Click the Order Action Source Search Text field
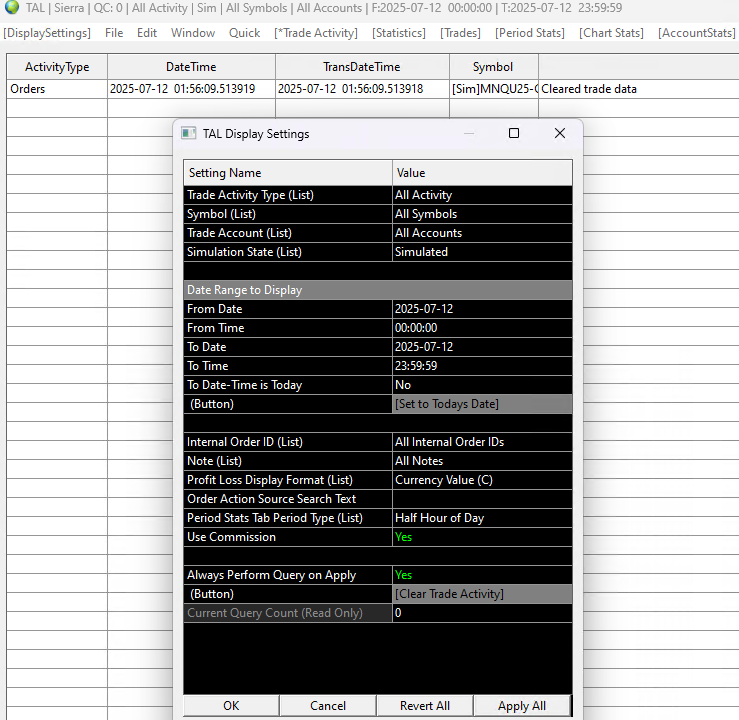739x720 pixels. pyautogui.click(x=482, y=499)
